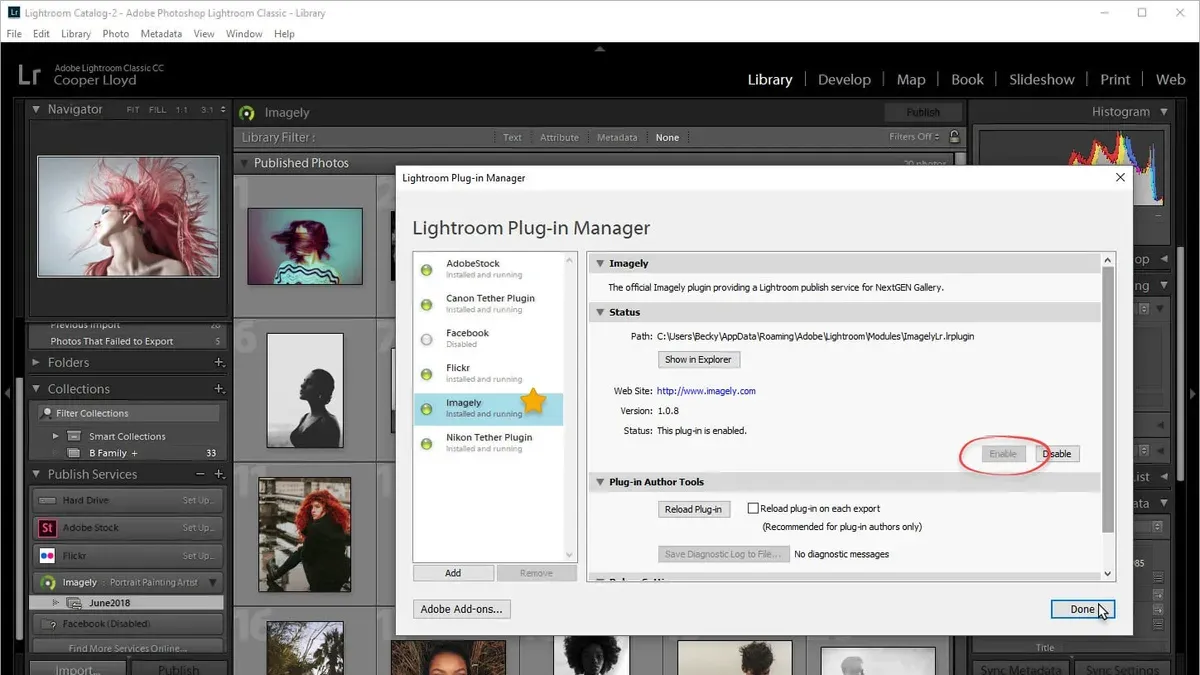Click the Adobe Add-ons button
Viewport: 1200px width, 675px height.
(x=462, y=609)
